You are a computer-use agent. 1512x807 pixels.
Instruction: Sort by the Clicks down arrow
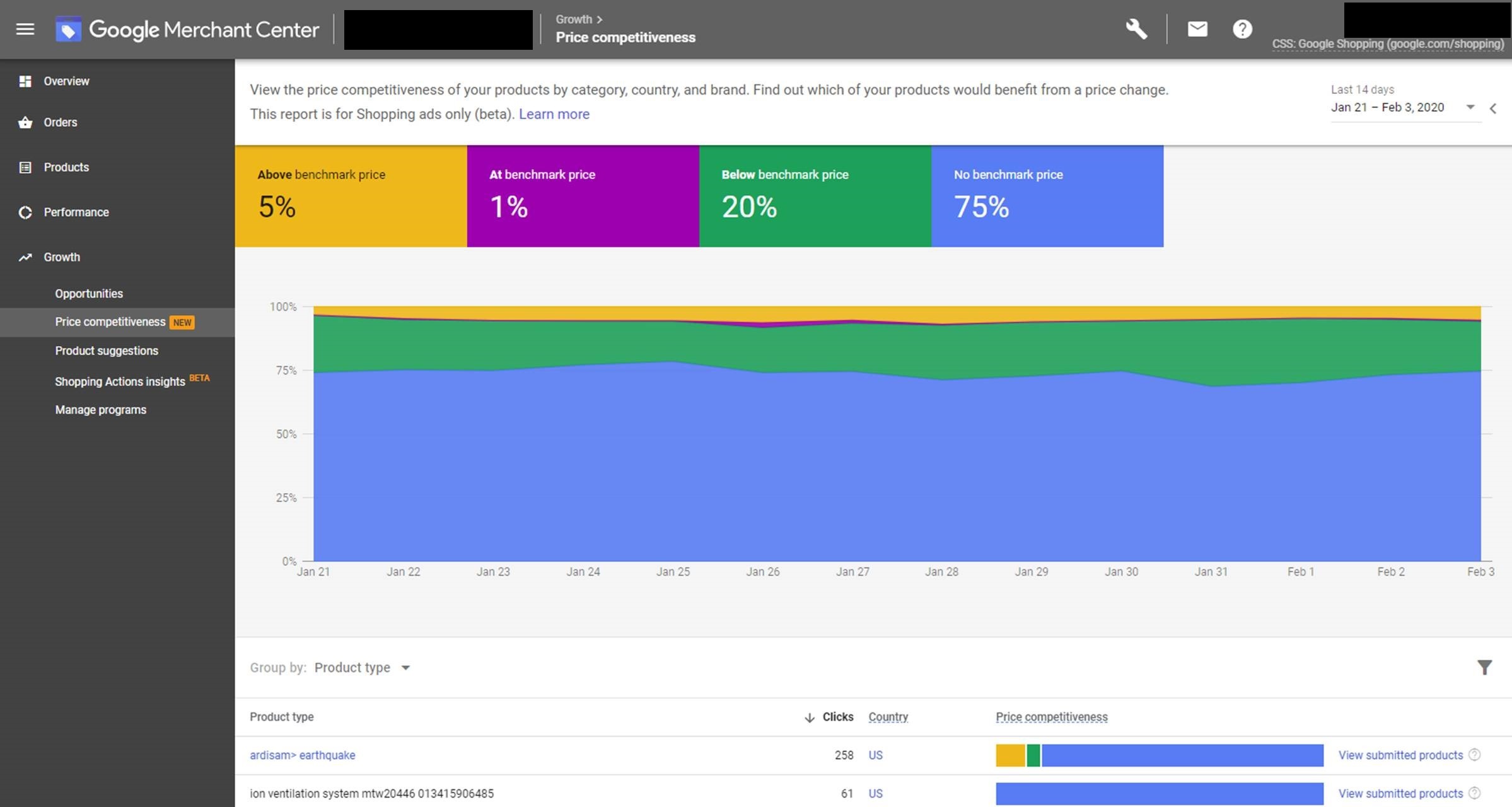[x=810, y=717]
